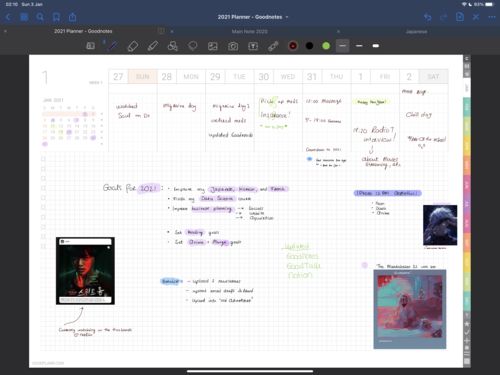The width and height of the screenshot is (500, 375).
Task: Open the 31 THU day header
Action: pos(327,77)
